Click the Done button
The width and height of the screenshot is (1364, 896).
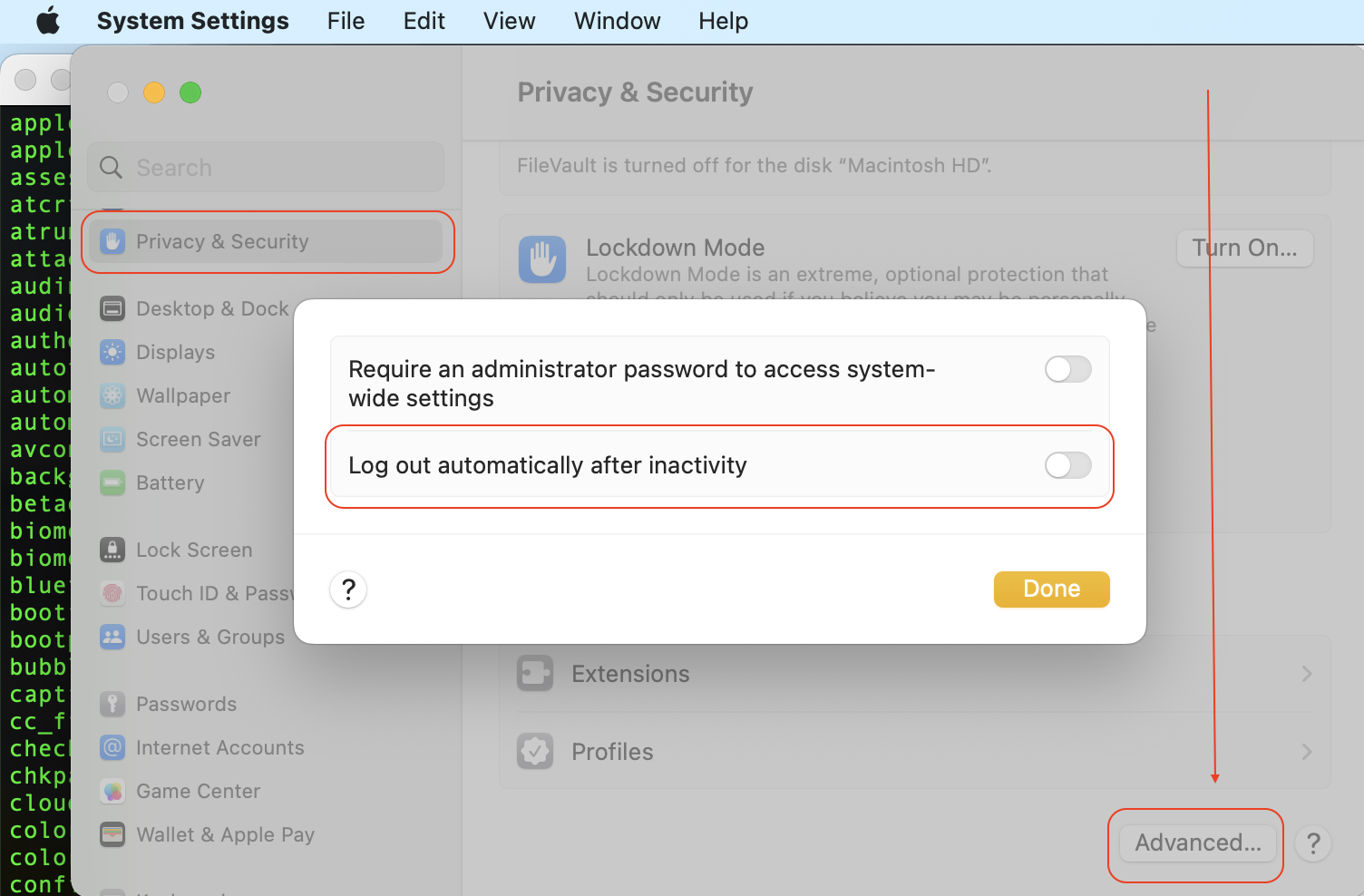[x=1051, y=589]
